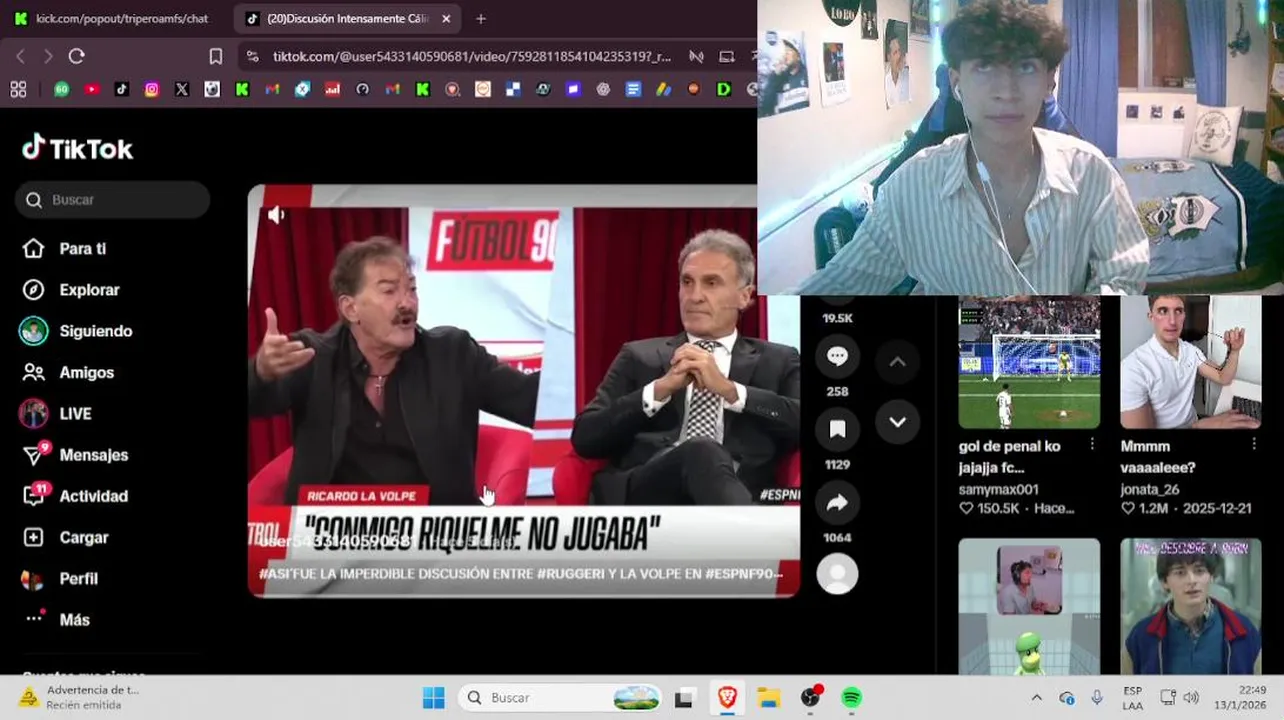
Task: Open the ESP LAA keyboard language switcher
Action: 1132,698
